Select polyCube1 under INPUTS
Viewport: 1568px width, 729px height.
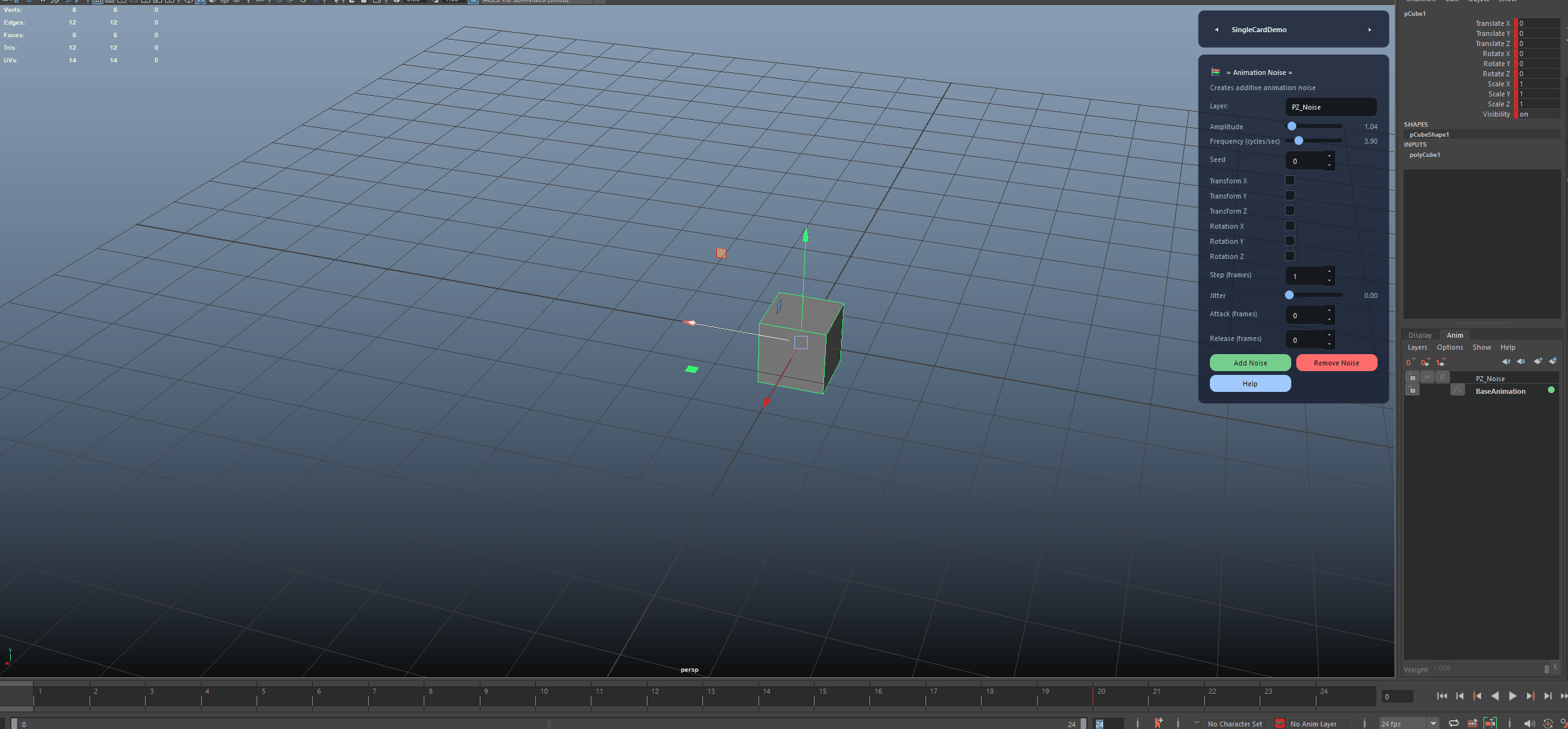pos(1425,154)
